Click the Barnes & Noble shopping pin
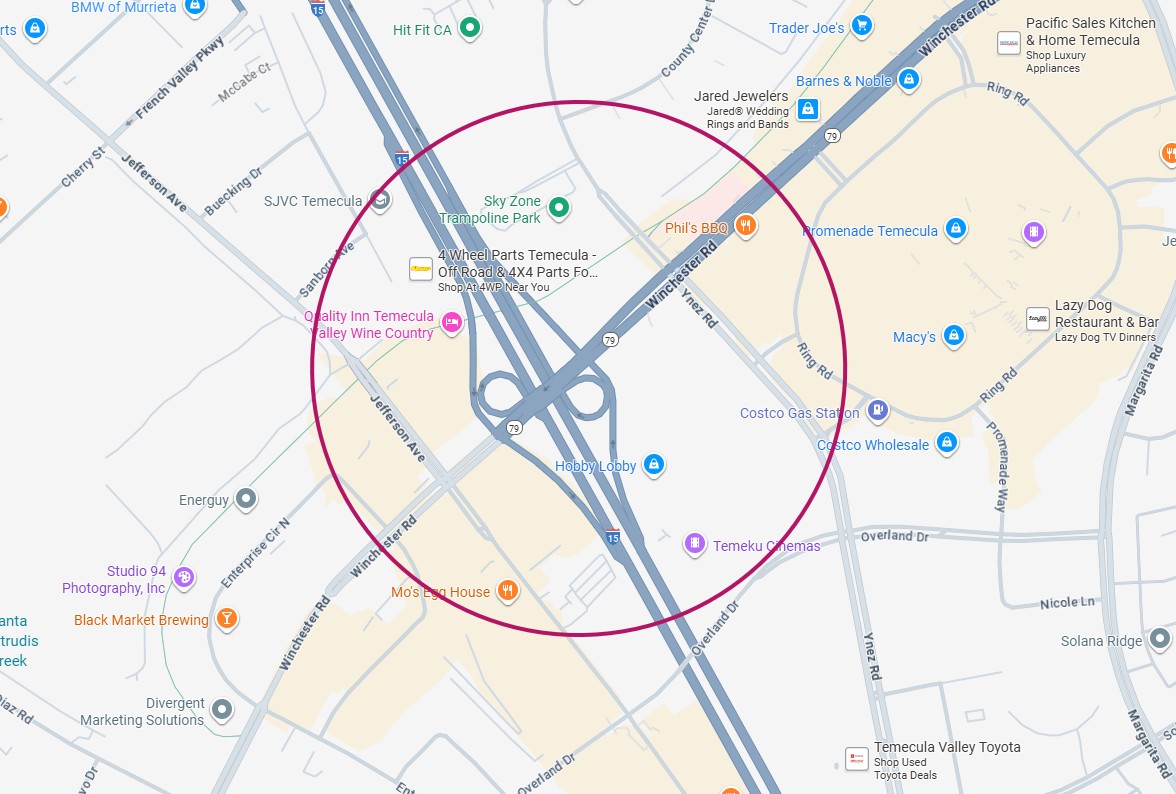 [x=909, y=79]
